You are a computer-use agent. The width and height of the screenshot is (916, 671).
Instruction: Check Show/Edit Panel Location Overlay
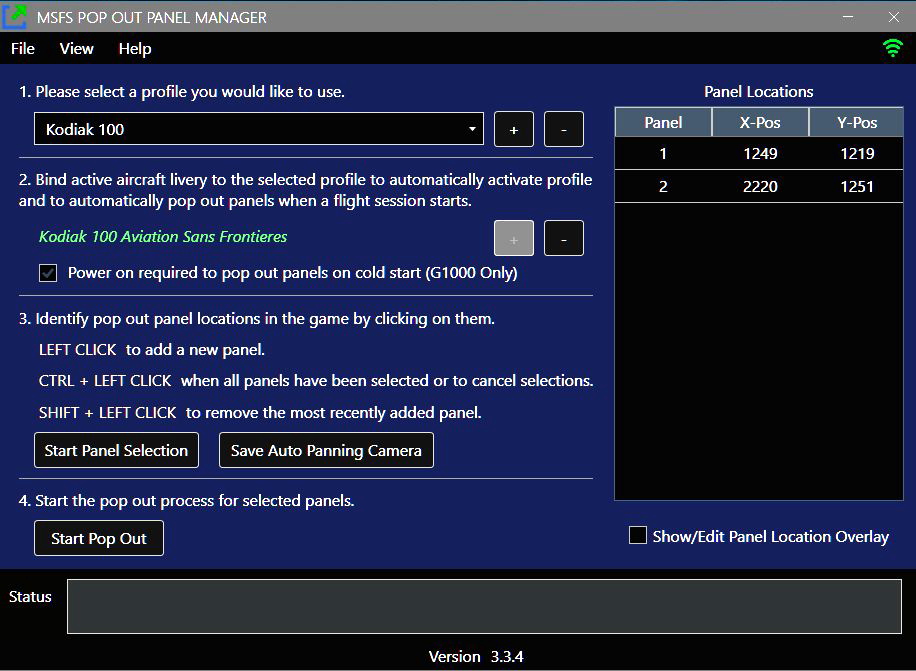coord(637,536)
